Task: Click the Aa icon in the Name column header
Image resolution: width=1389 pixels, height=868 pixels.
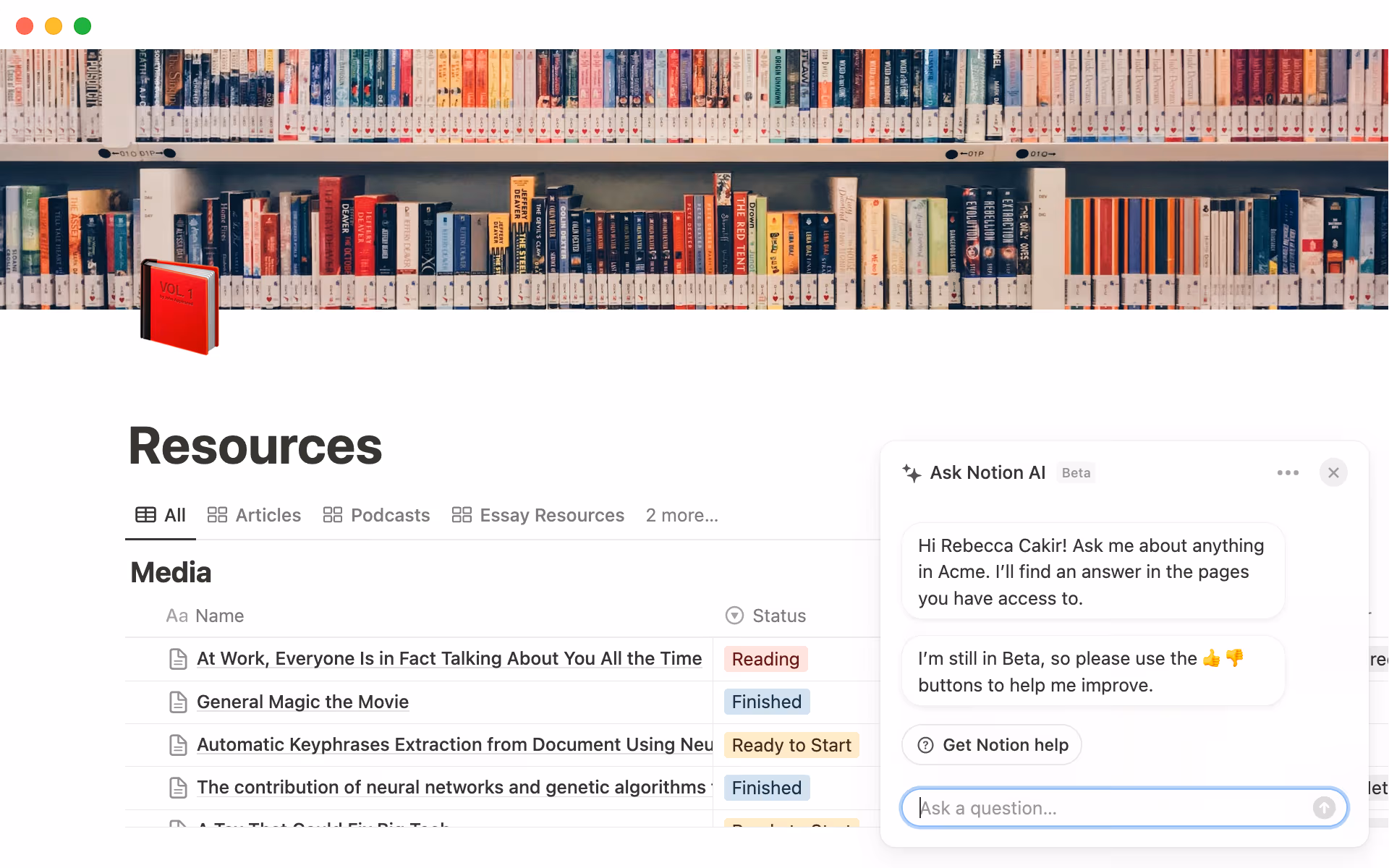Action: 177,616
